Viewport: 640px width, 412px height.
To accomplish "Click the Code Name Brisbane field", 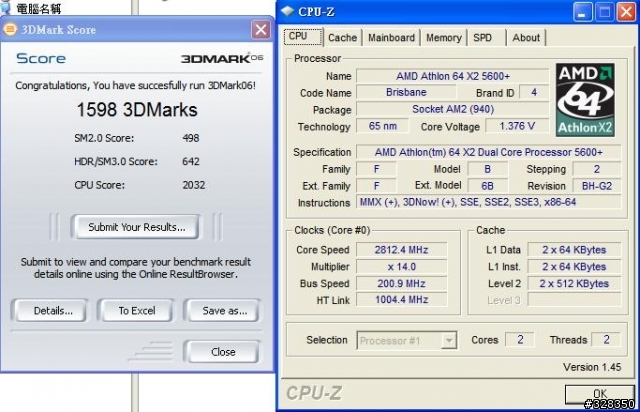I will (x=406, y=92).
